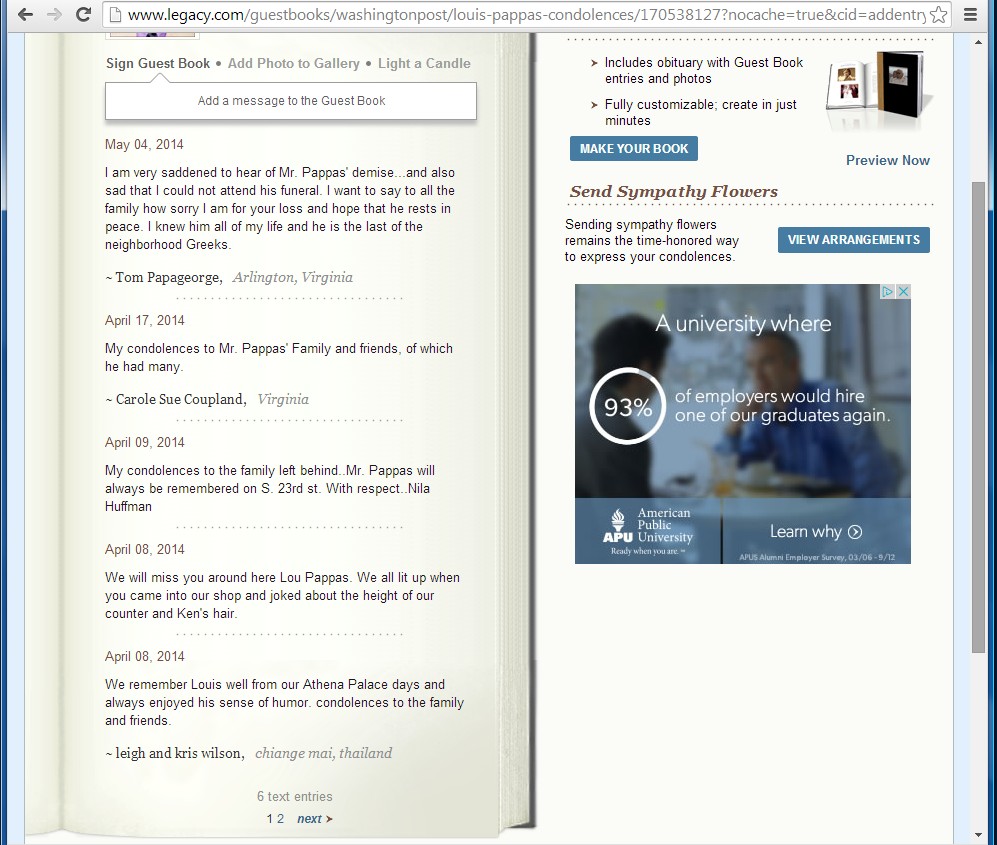Screen dimensions: 997x845
Task: Open the Light a Candle tab
Action: pos(424,63)
